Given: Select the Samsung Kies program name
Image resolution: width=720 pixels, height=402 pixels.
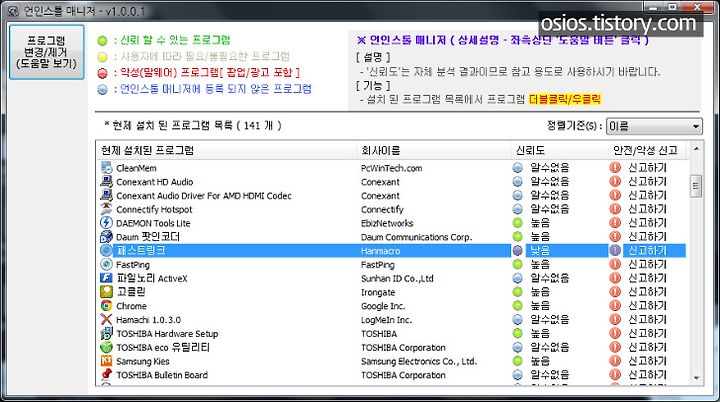Looking at the screenshot, I should tap(142, 361).
